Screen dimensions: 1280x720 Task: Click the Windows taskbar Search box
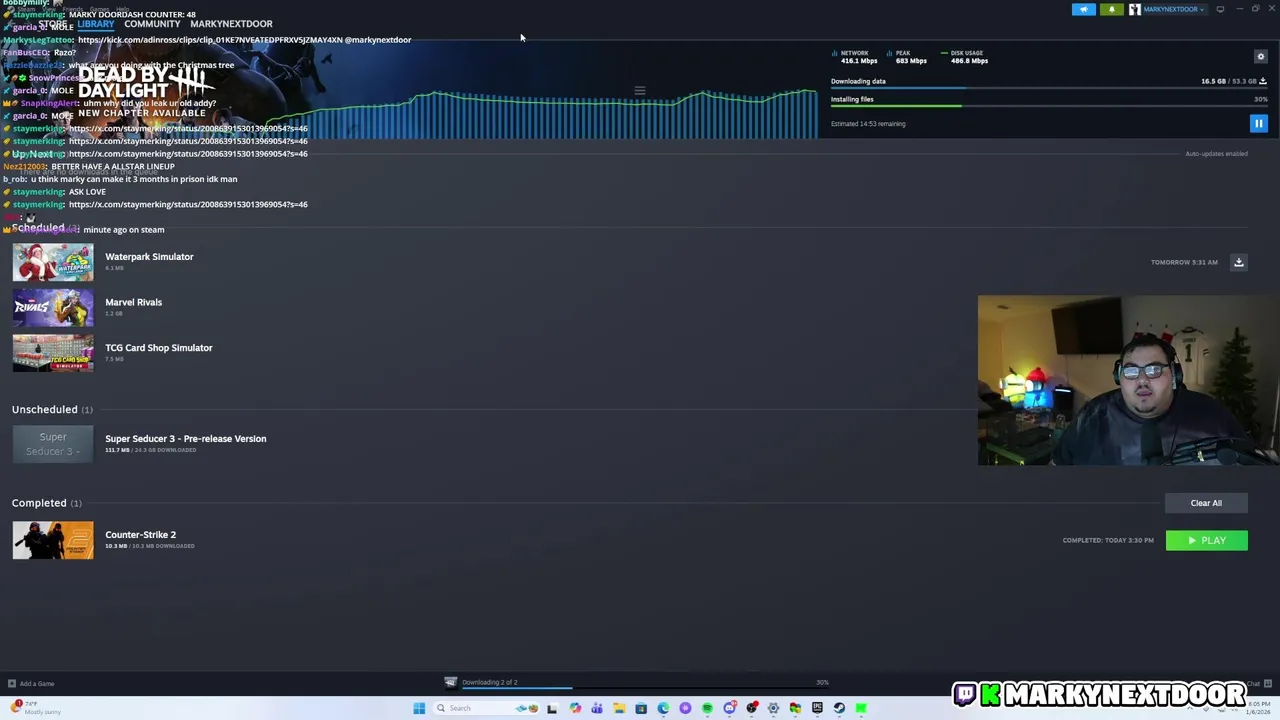coord(487,708)
